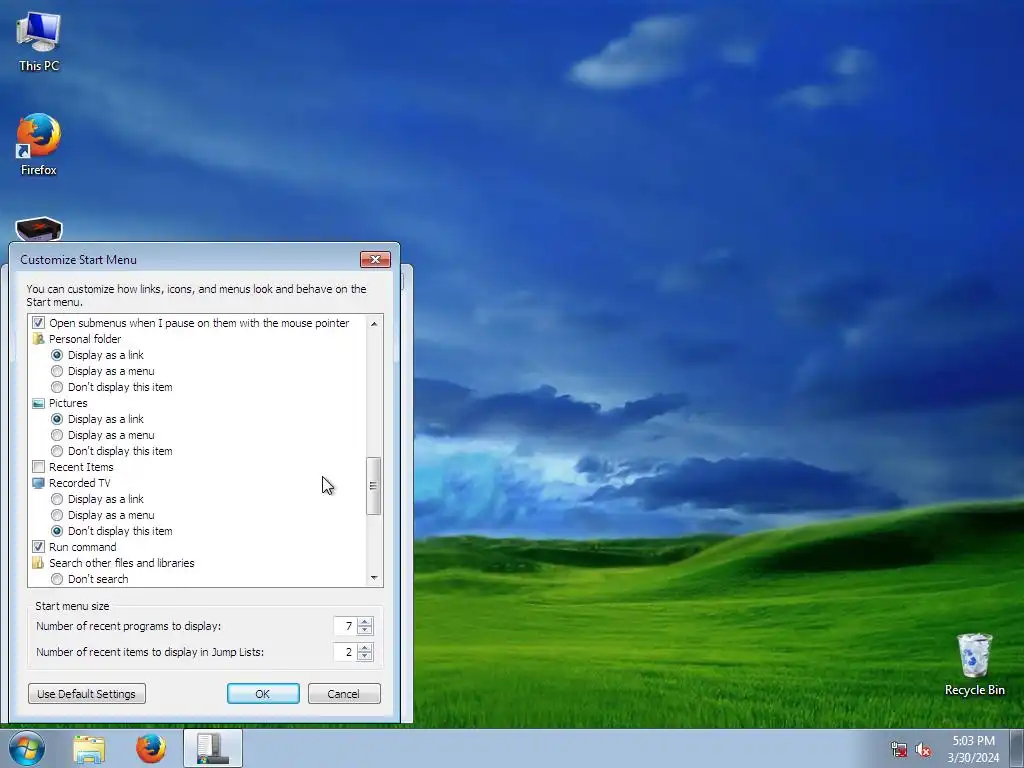The image size is (1024, 768).
Task: Select Personal folder Display as a link
Action: pos(57,355)
